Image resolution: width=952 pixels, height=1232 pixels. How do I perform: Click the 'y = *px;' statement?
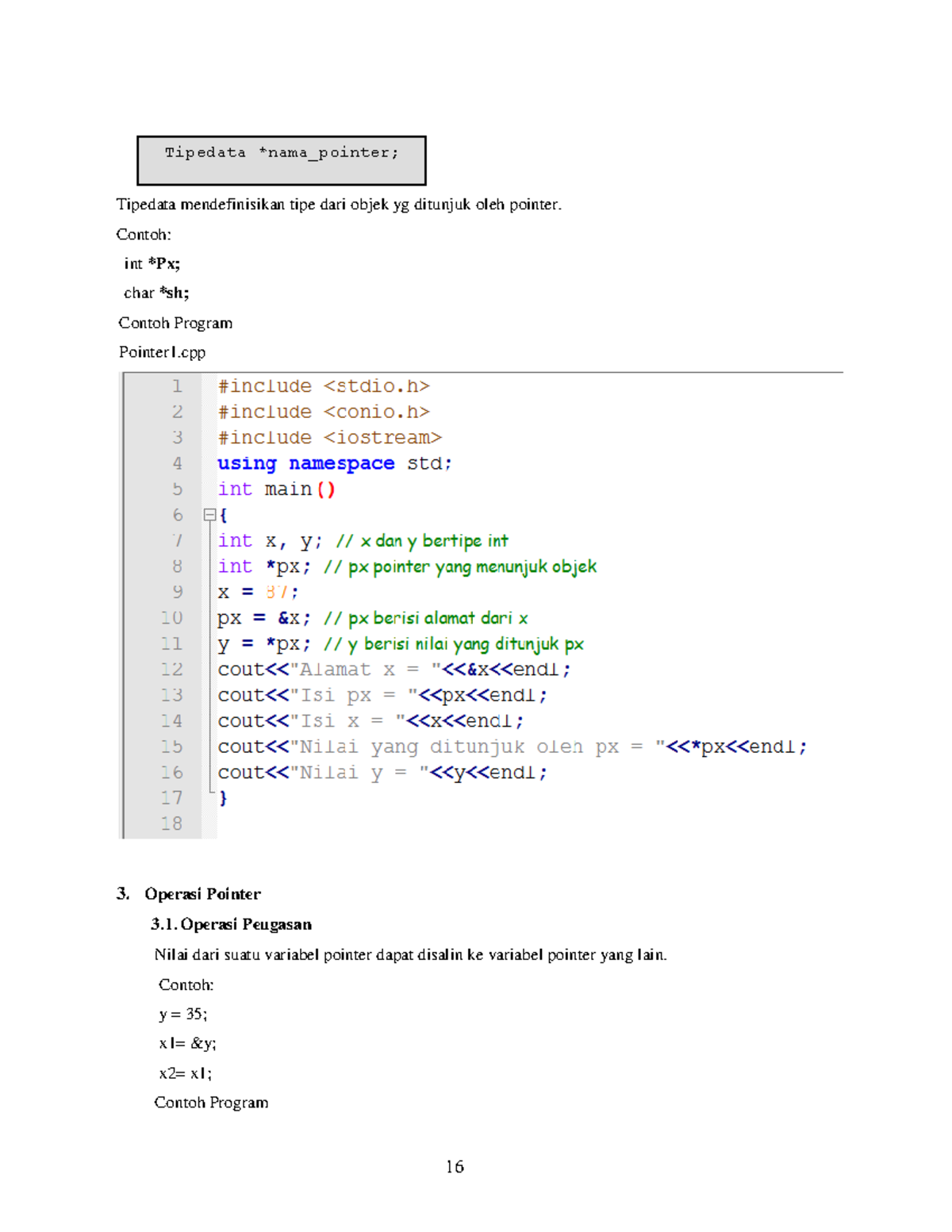pos(264,644)
